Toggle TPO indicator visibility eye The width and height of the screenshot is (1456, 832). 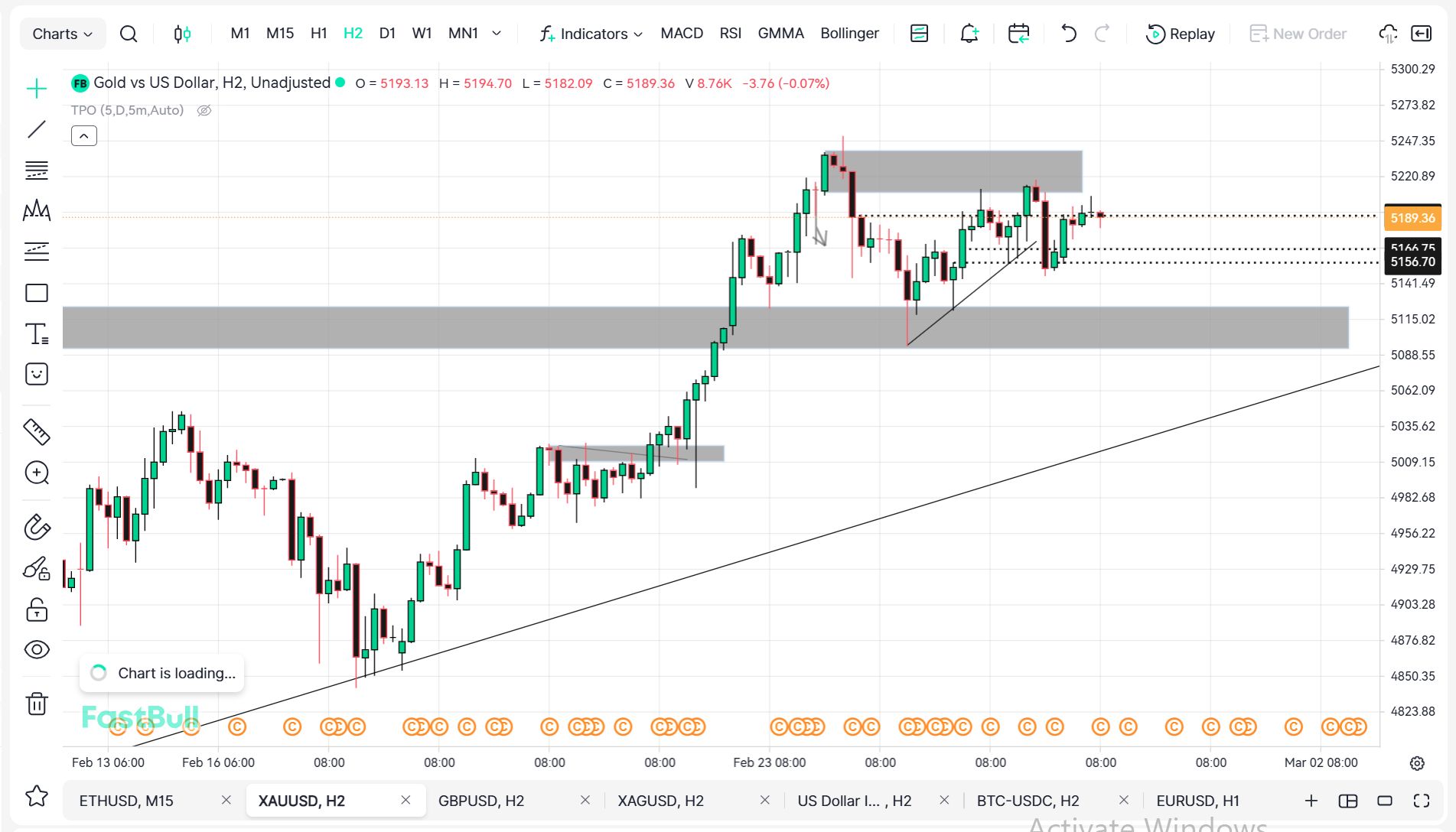(x=204, y=110)
